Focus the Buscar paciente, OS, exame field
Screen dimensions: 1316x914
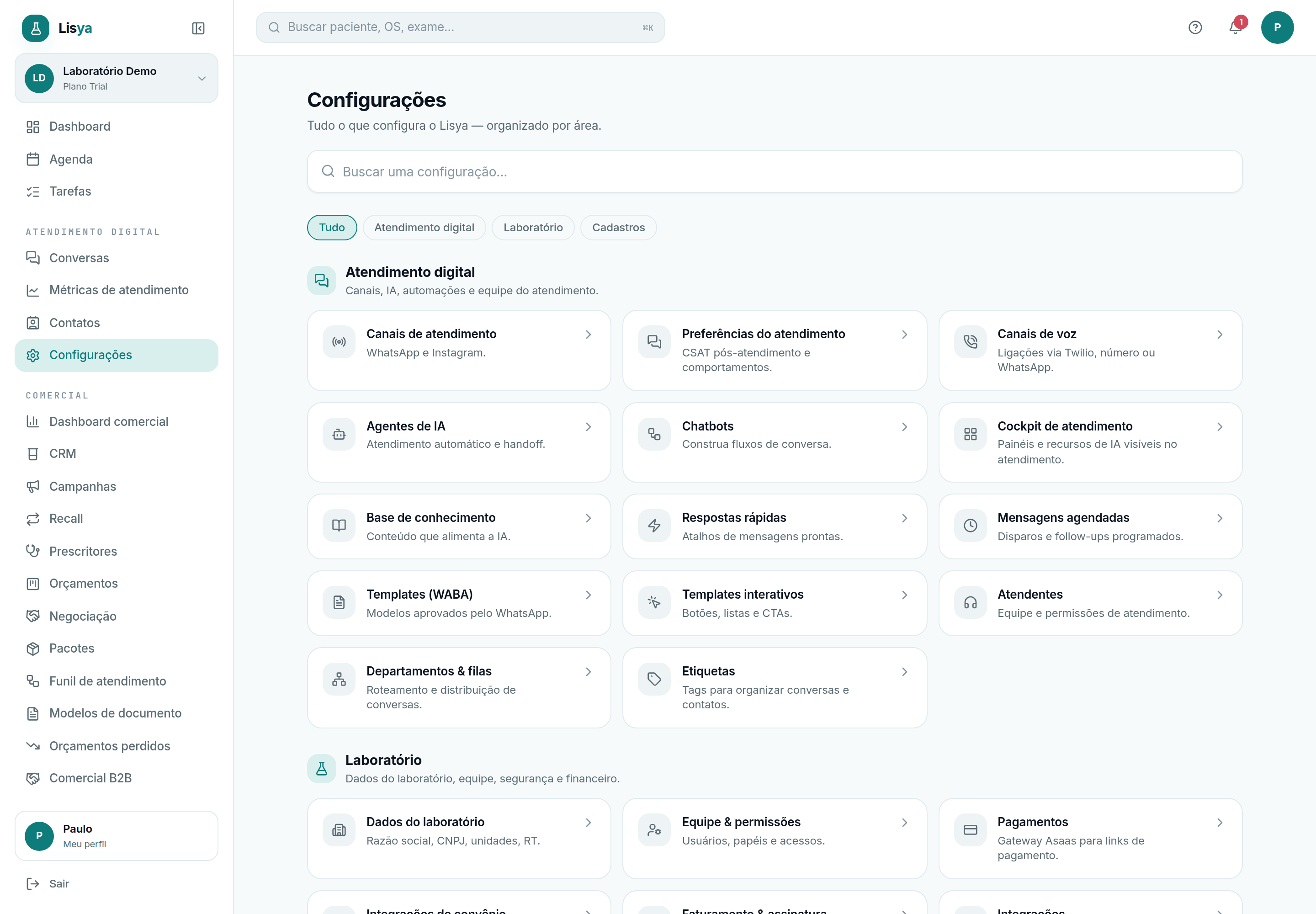pos(460,27)
